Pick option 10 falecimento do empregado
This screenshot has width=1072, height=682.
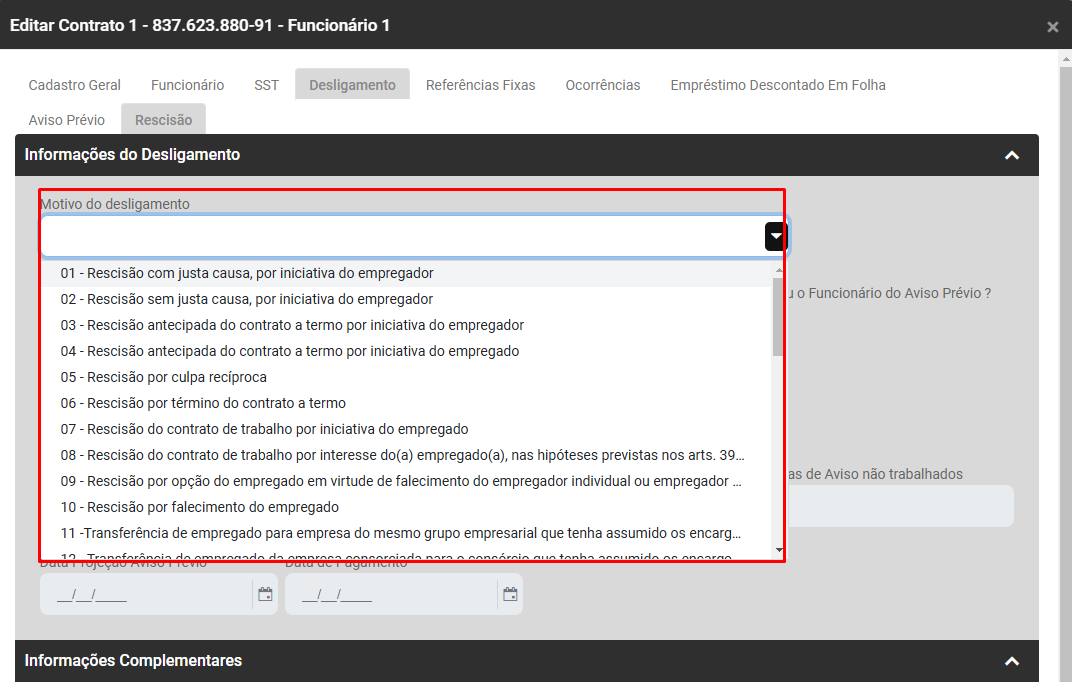tap(200, 507)
